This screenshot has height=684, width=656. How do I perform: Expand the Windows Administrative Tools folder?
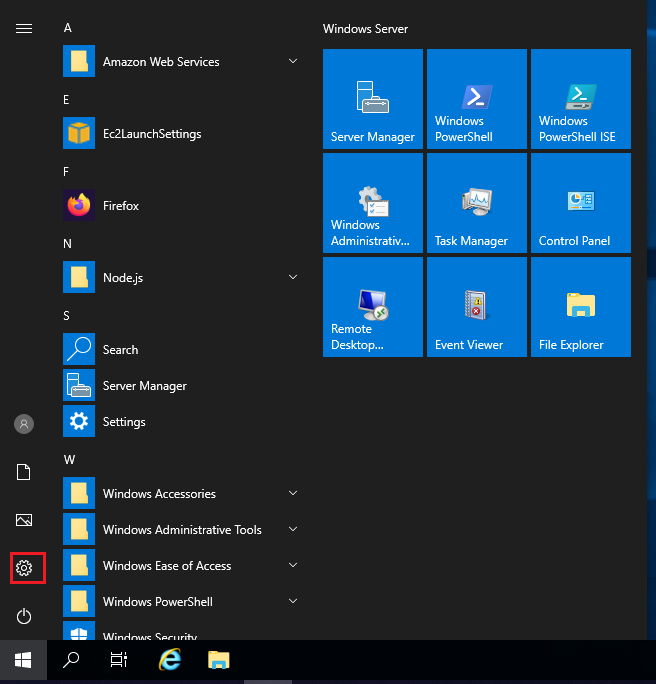pos(182,529)
